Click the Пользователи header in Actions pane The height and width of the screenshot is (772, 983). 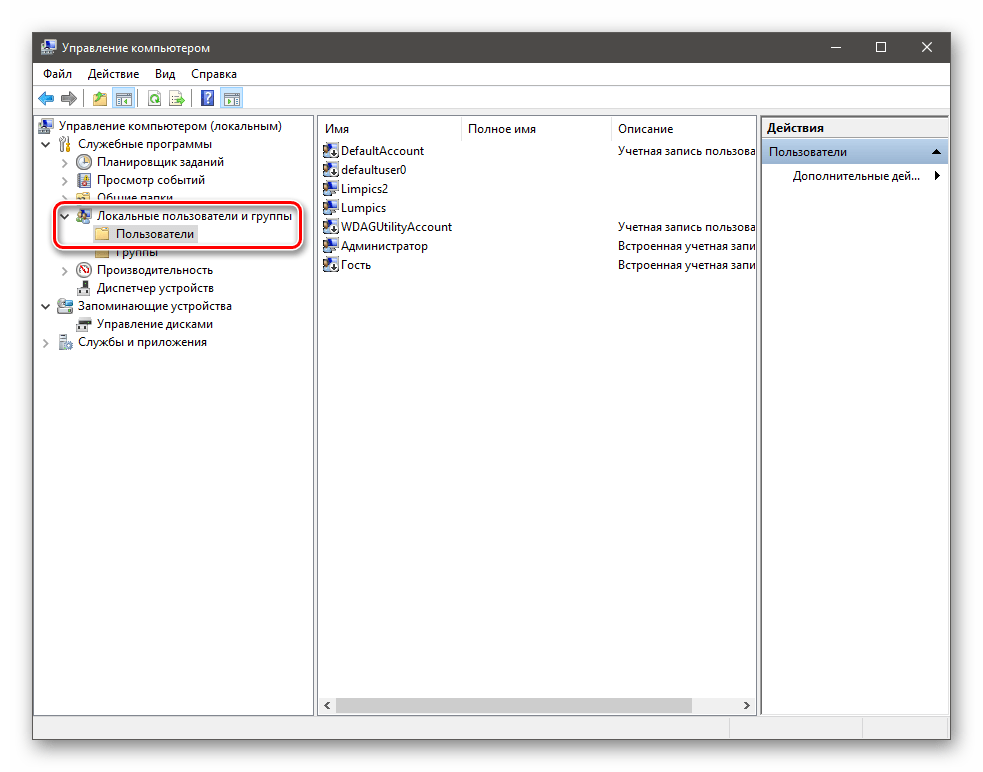point(854,152)
